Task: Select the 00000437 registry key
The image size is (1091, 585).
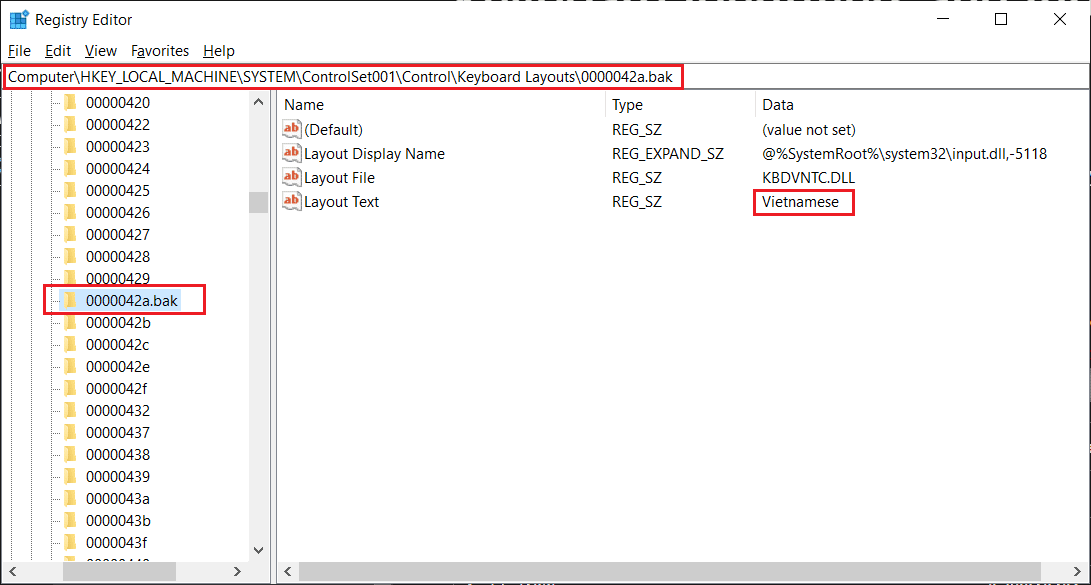Action: click(x=118, y=432)
